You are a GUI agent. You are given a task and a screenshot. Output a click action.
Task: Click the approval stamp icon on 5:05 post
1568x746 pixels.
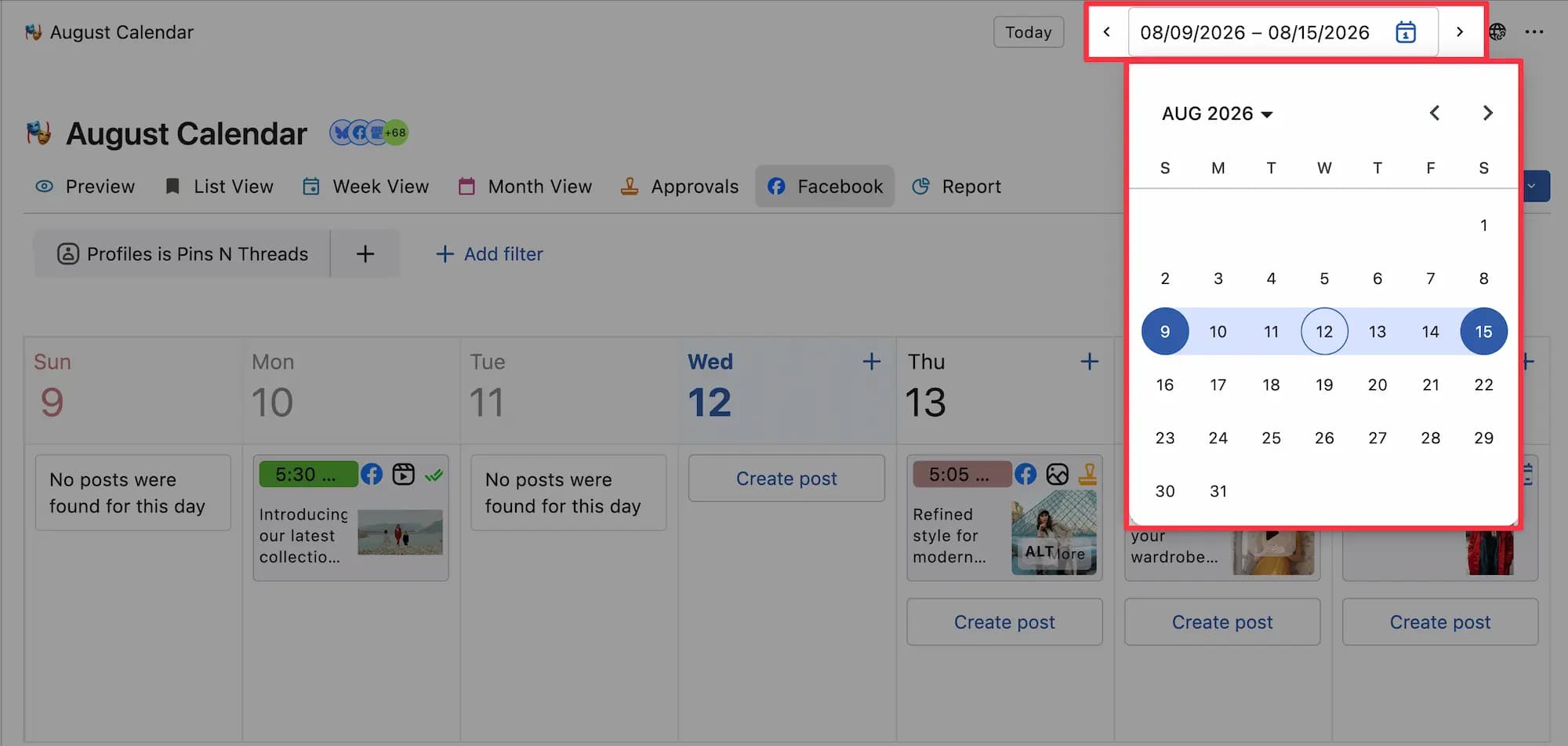pos(1087,474)
